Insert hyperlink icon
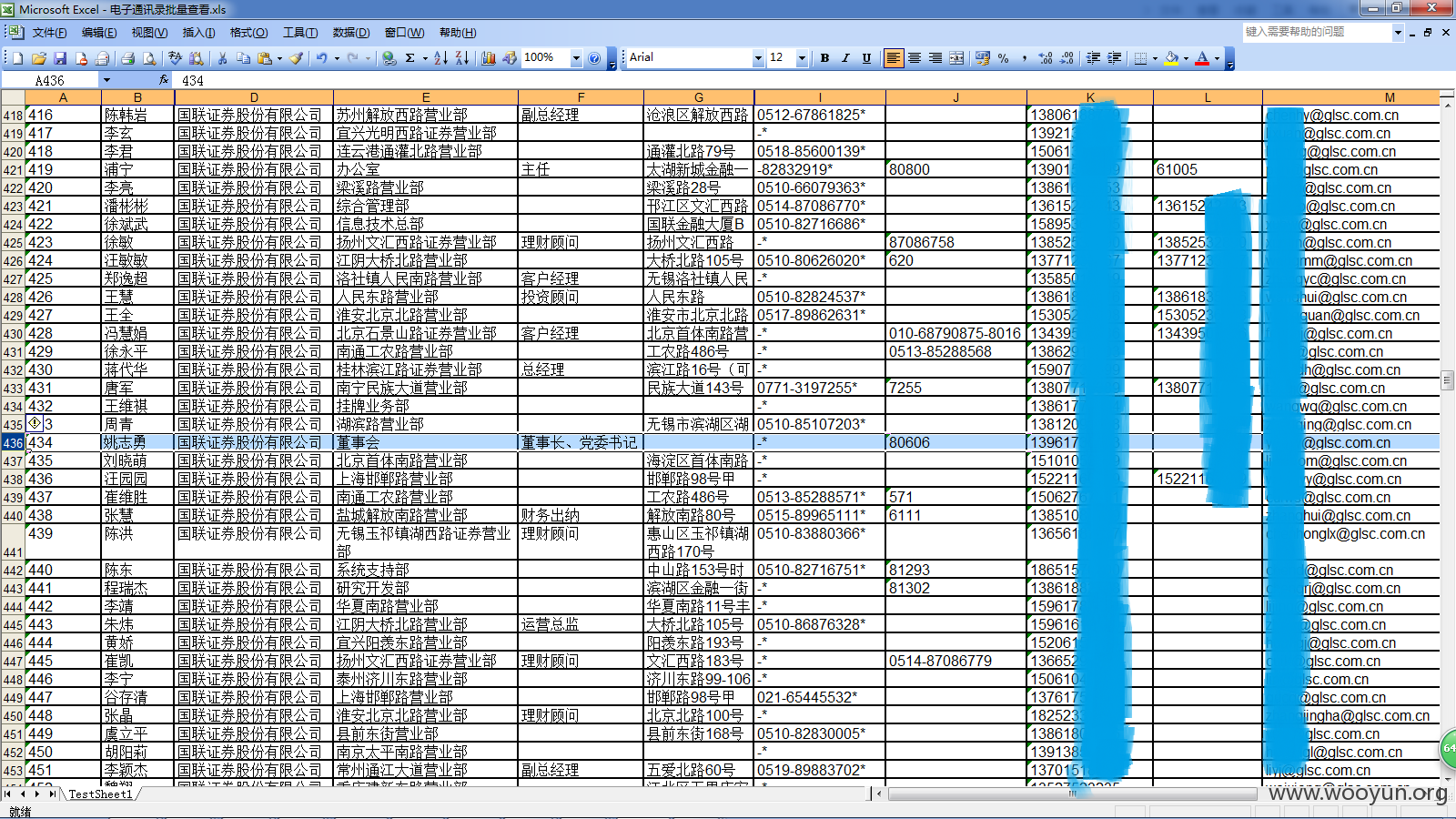Viewport: 1456px width, 819px height. (x=389, y=58)
